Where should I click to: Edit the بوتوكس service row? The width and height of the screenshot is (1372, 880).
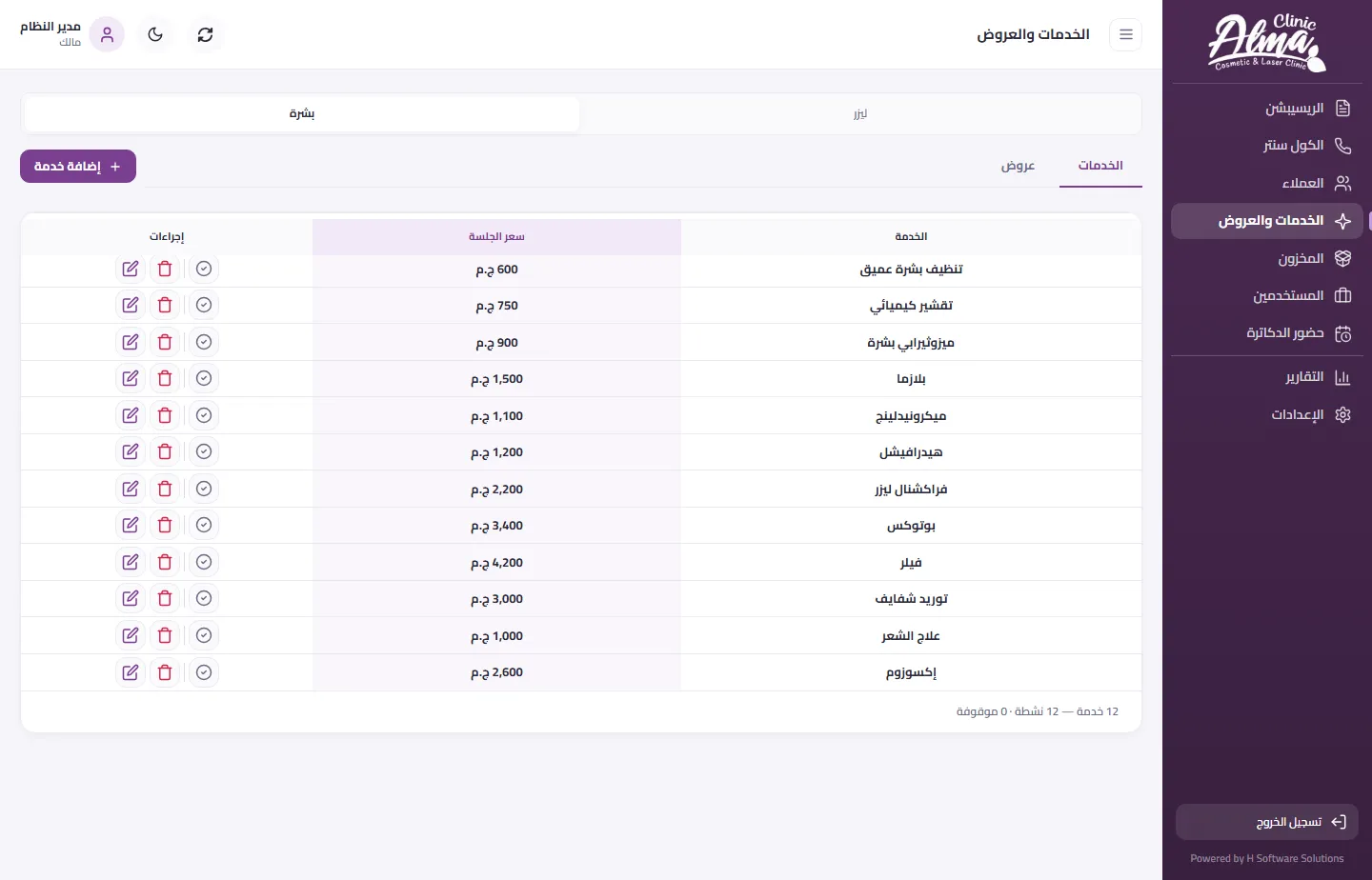pos(131,525)
